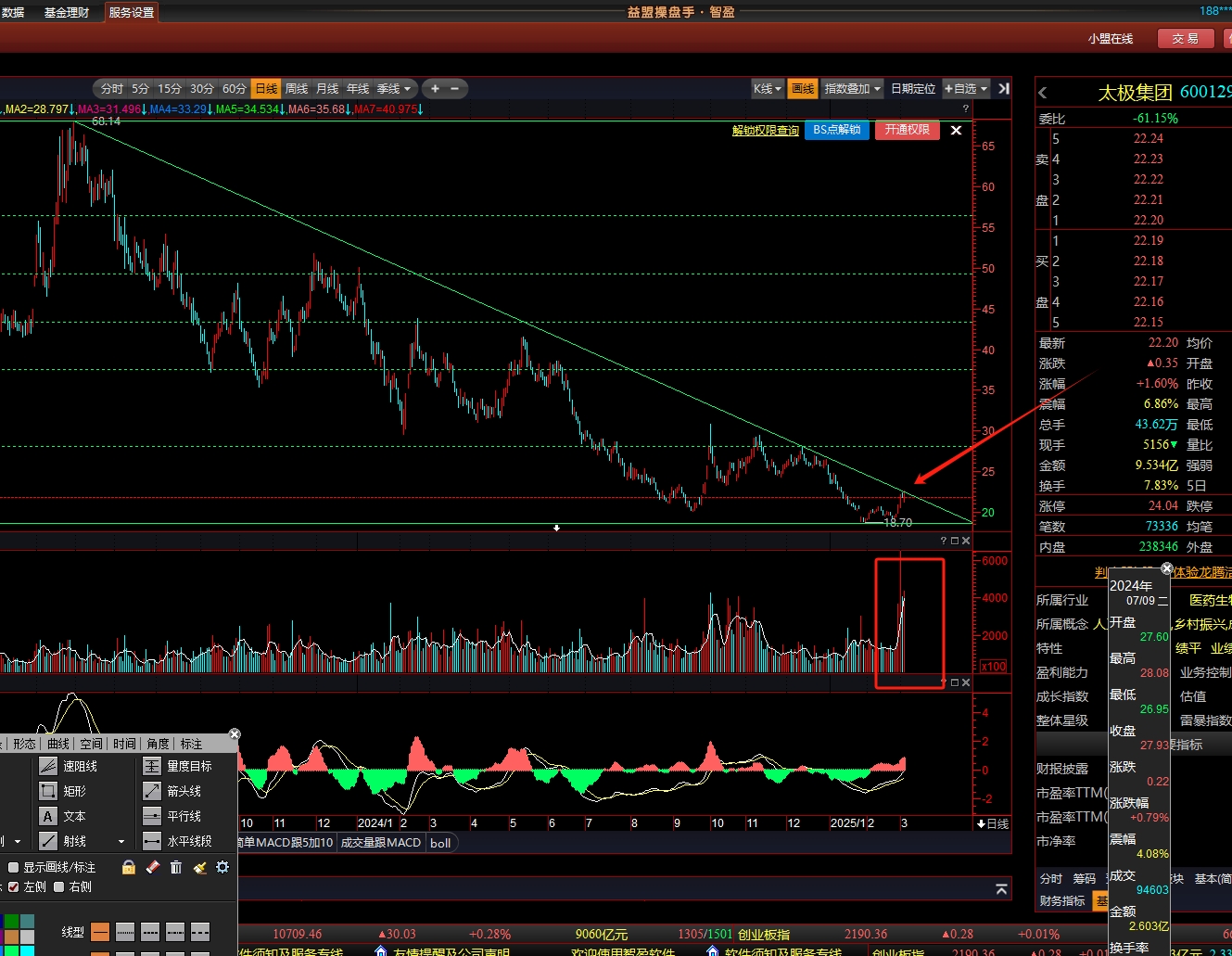Click the 交易 trade button
The height and width of the screenshot is (956, 1232).
1185,38
